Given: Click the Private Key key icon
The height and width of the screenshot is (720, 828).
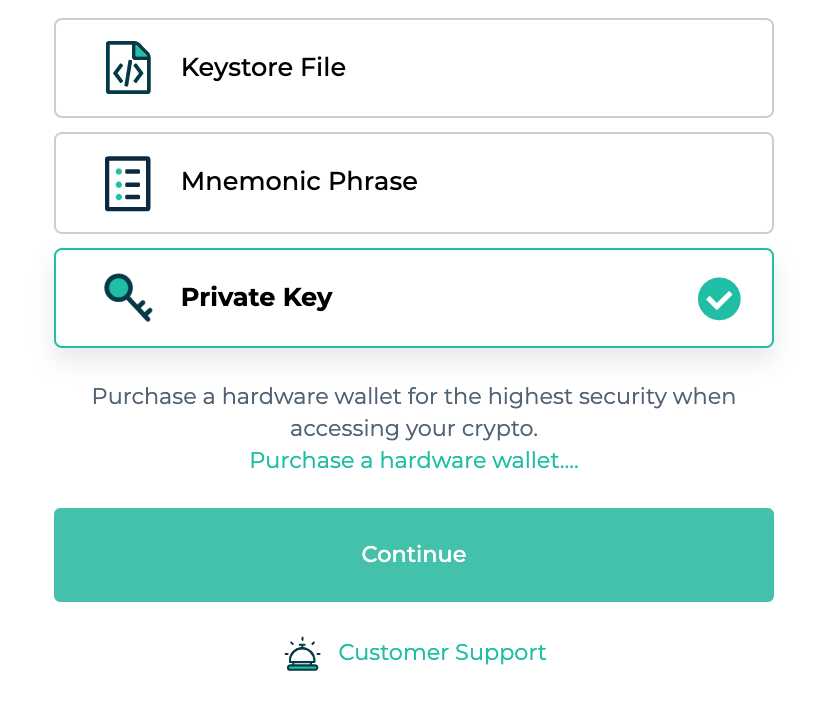Looking at the screenshot, I should tap(128, 297).
